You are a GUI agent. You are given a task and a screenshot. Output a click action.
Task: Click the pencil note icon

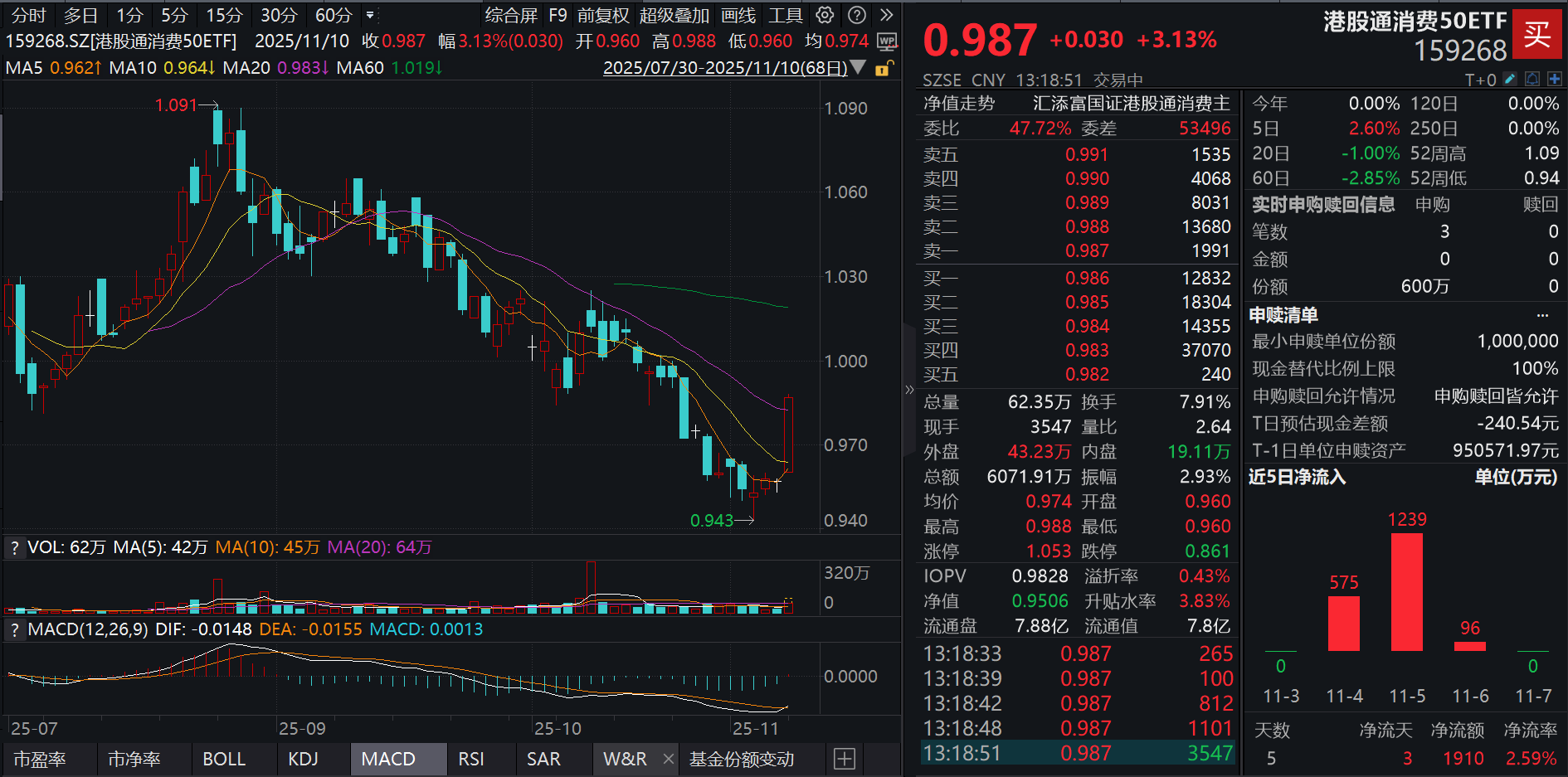[x=1510, y=80]
